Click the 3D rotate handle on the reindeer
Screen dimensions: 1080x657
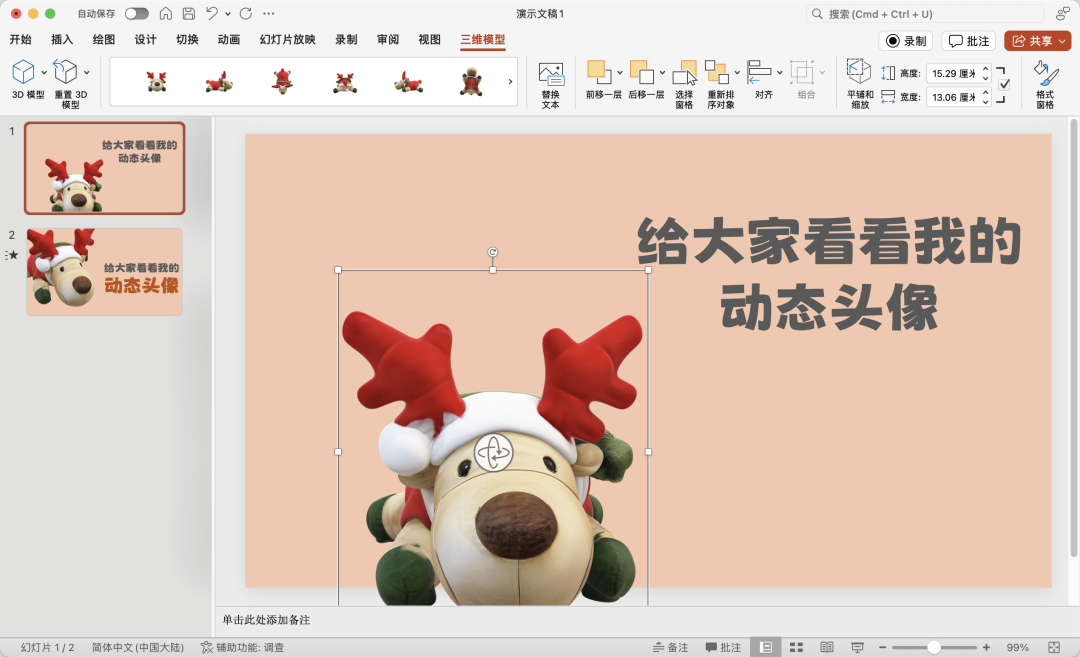493,452
